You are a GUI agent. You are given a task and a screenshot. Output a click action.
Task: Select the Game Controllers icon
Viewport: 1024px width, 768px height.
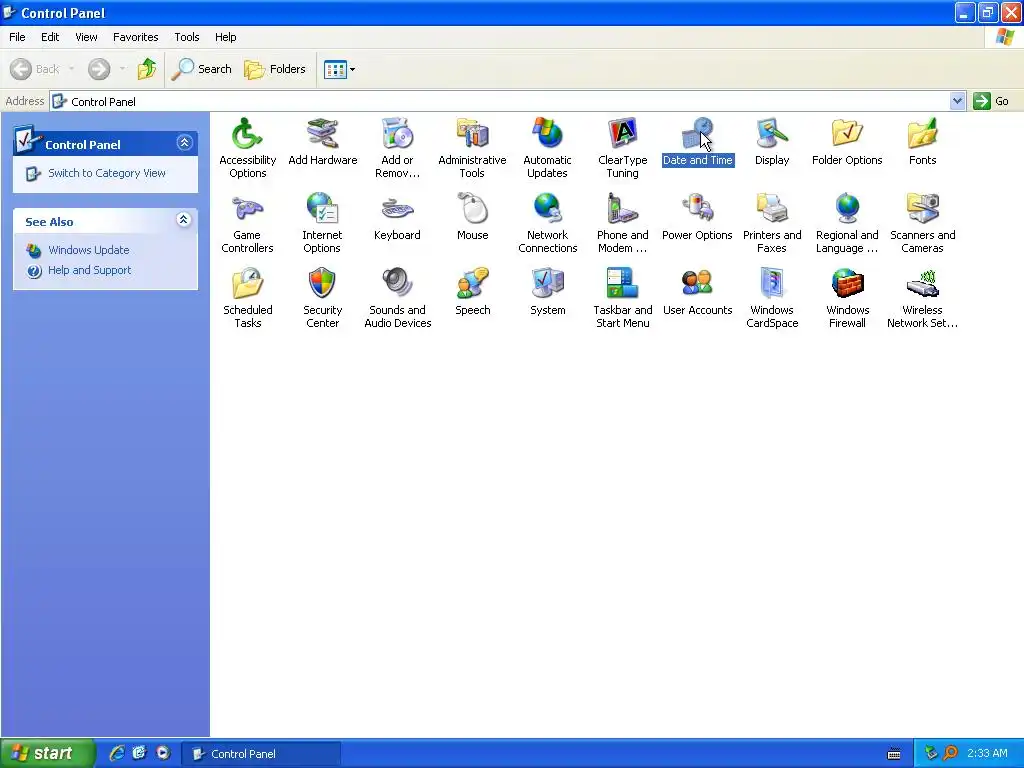pyautogui.click(x=247, y=209)
